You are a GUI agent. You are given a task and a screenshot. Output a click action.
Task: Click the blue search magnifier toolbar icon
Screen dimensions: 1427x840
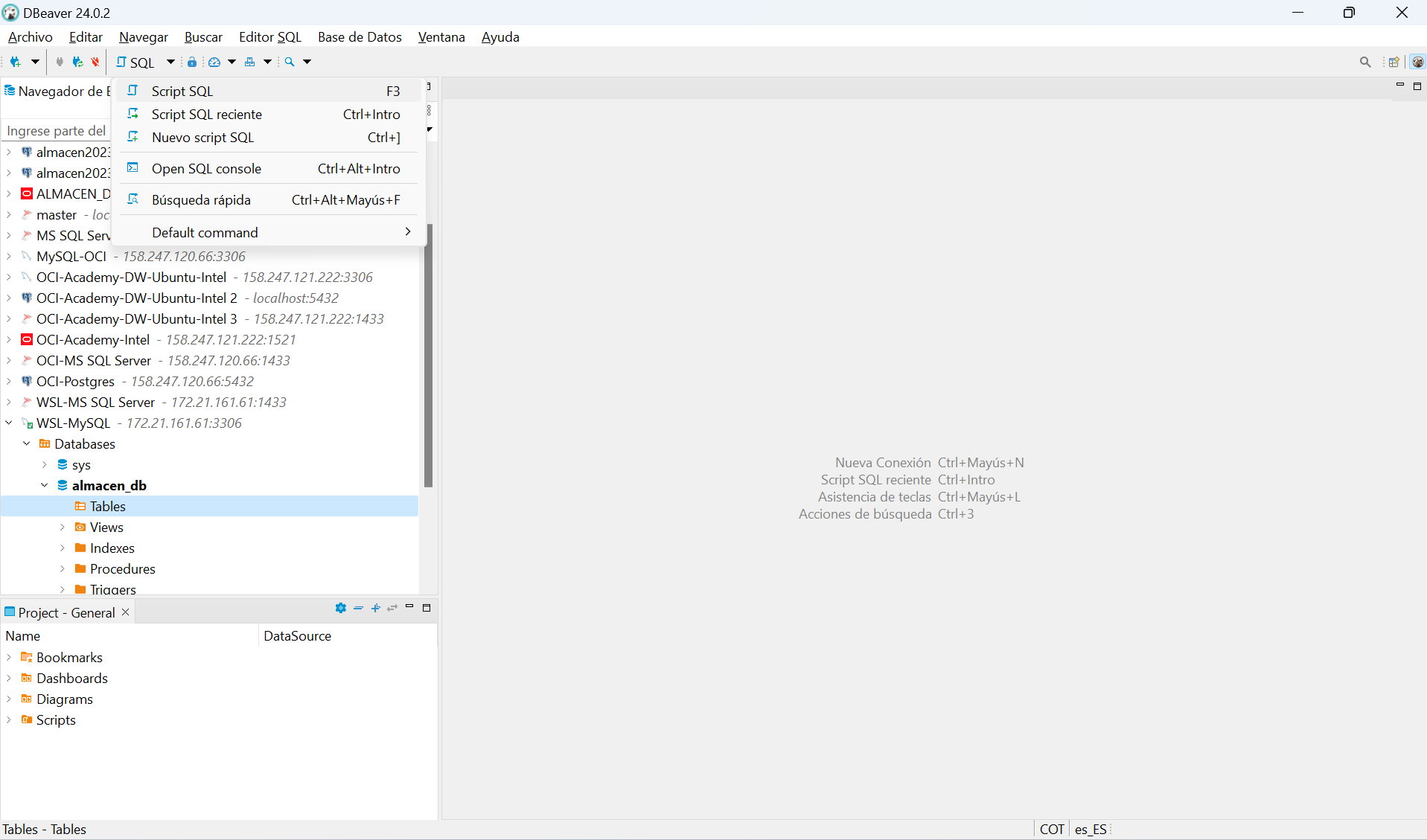(x=290, y=62)
